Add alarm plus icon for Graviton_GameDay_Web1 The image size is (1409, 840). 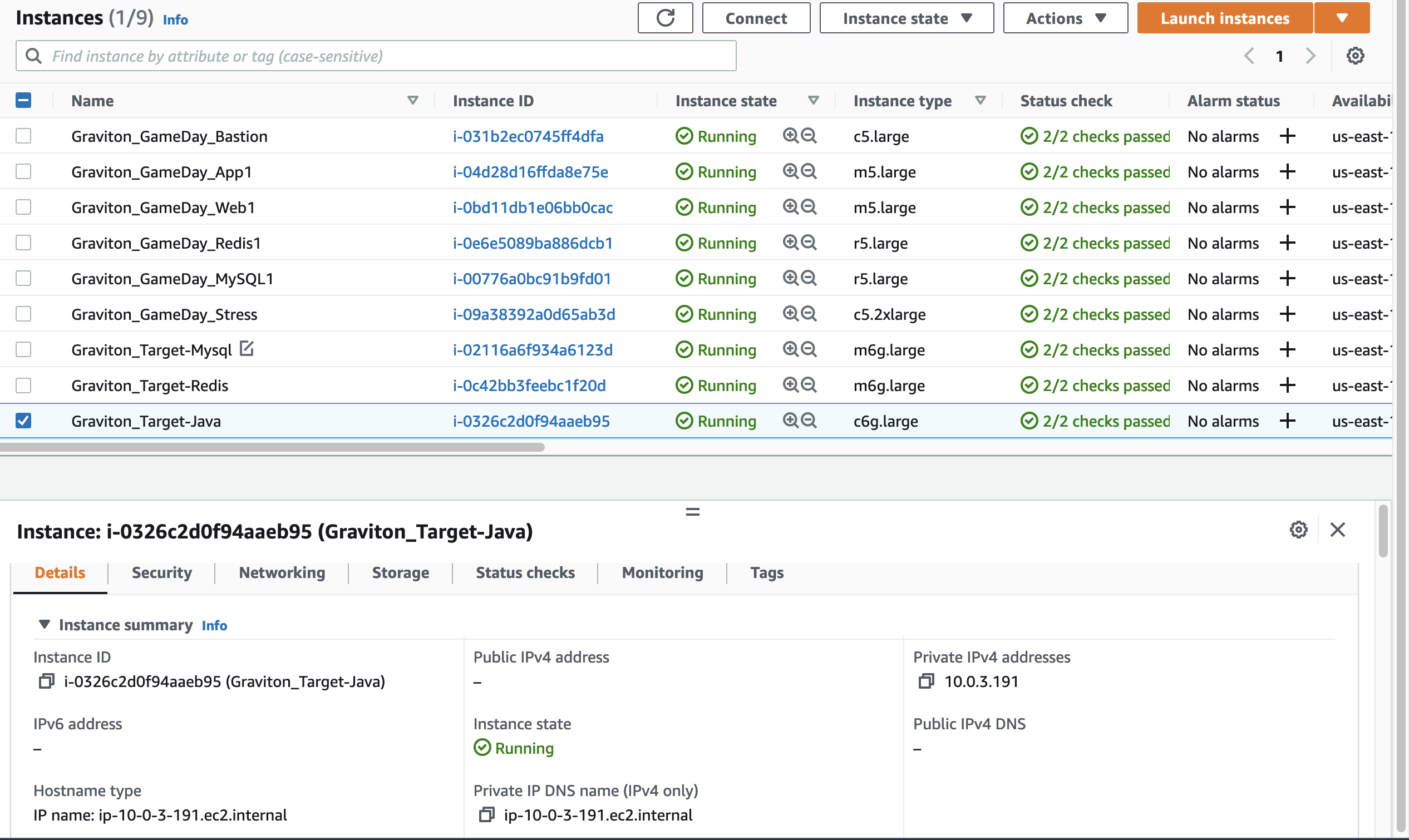pyautogui.click(x=1287, y=207)
